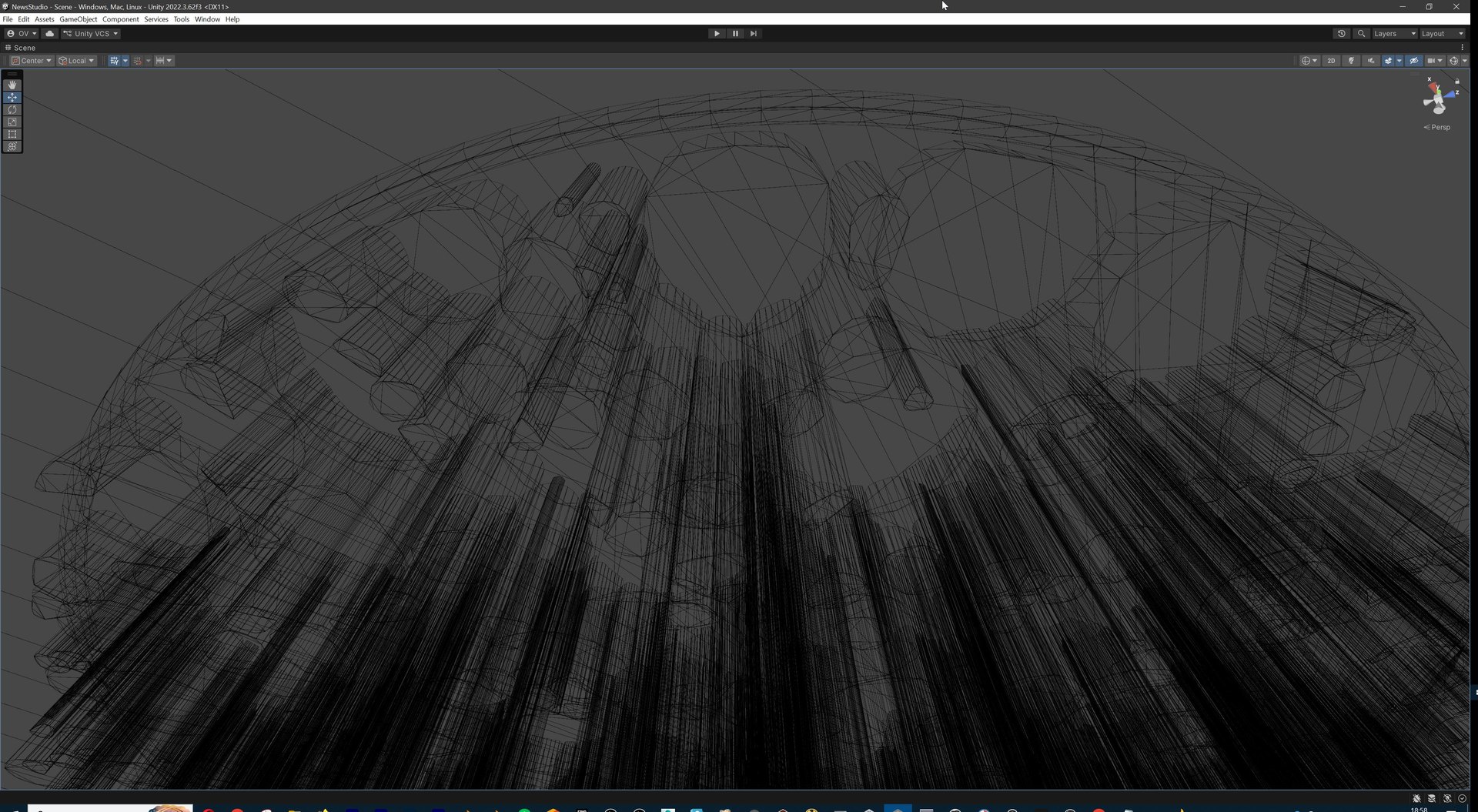
Task: Open the Unity Cloud services button
Action: pos(50,34)
